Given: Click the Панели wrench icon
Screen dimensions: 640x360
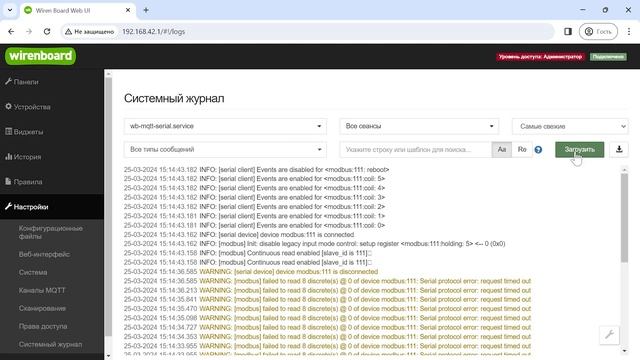Looking at the screenshot, I should pos(8,82).
